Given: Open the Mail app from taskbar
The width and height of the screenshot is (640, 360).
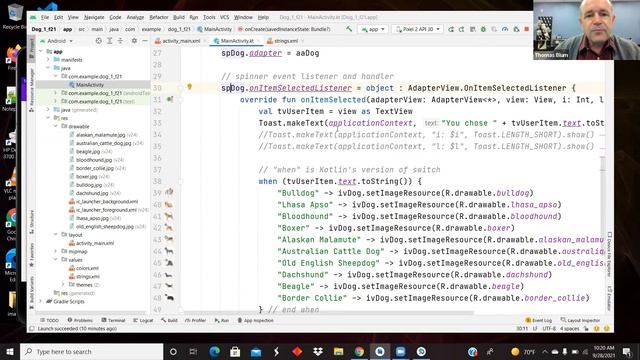Looking at the screenshot, I should pos(256,351).
